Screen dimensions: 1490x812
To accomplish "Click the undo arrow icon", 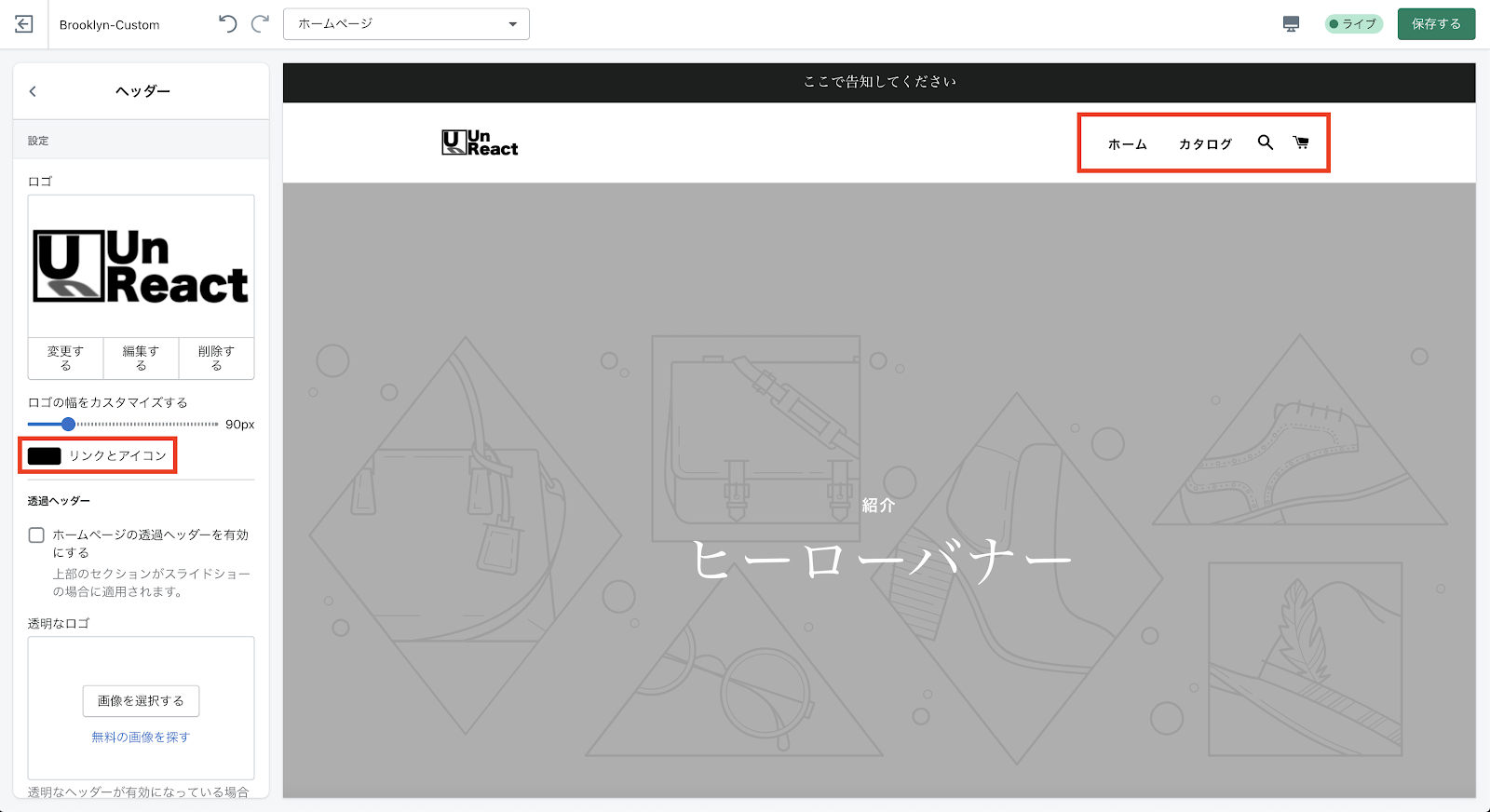I will (x=227, y=24).
